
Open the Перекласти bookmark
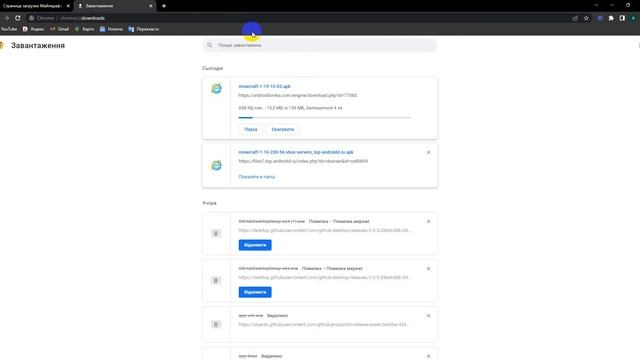(144, 29)
